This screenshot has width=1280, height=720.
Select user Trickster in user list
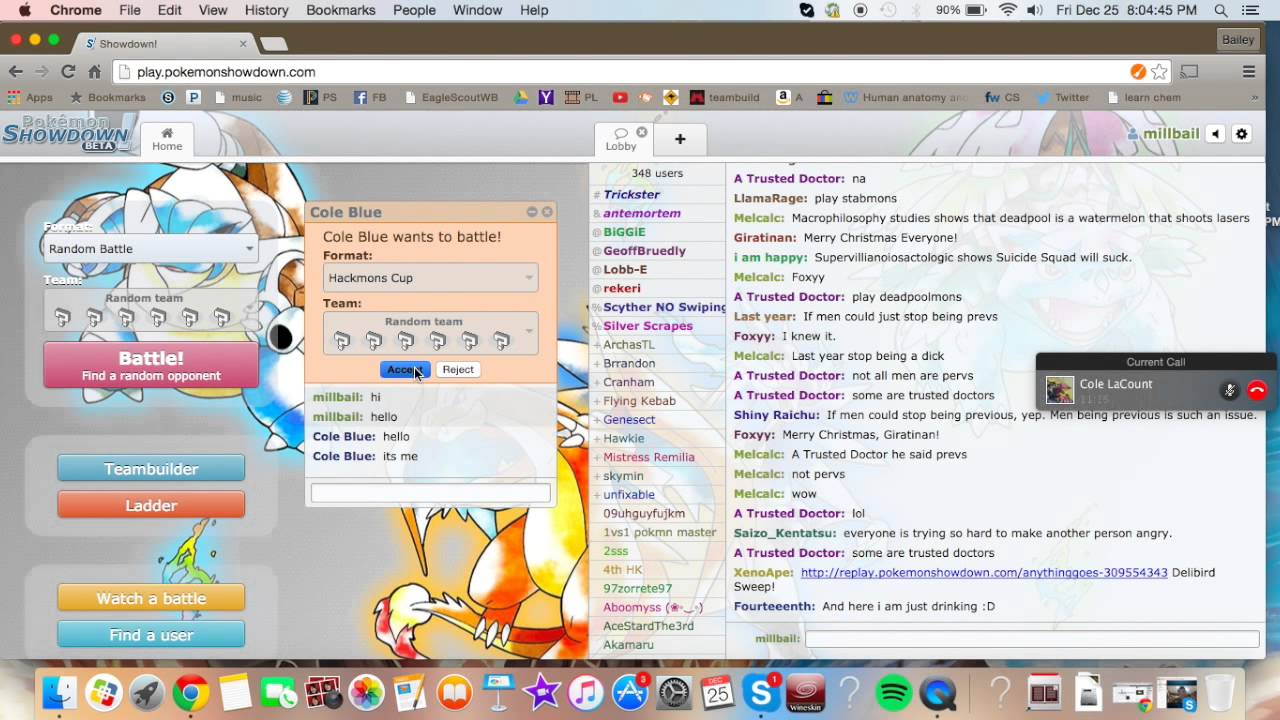point(631,194)
